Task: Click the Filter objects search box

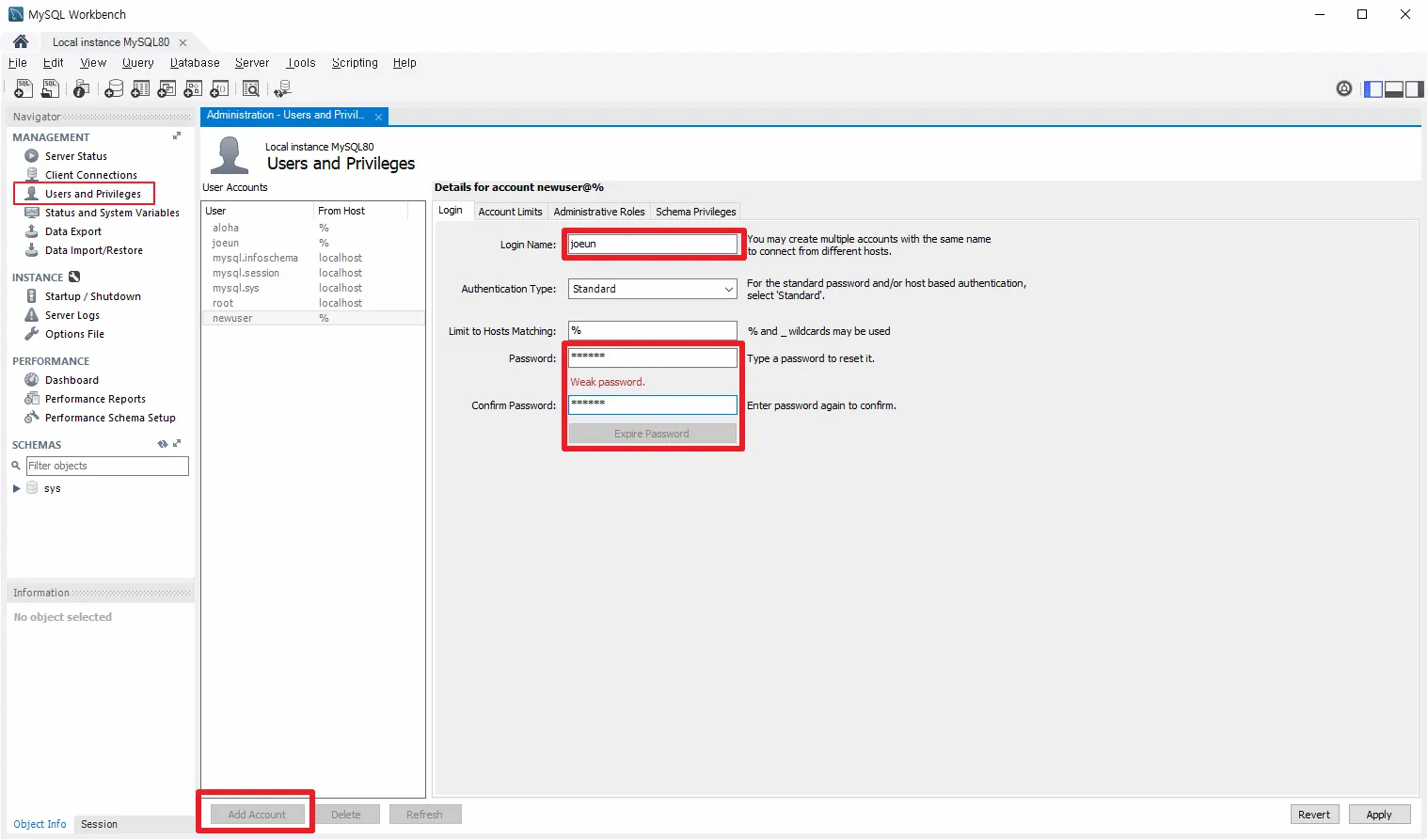Action: coord(107,466)
